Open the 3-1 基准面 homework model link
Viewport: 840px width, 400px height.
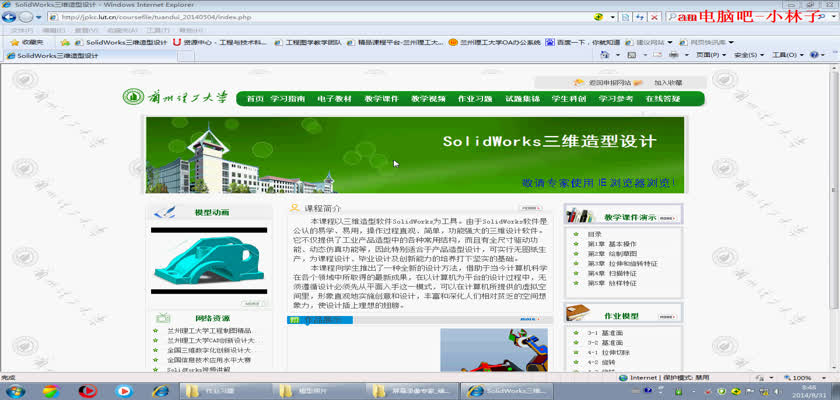pos(605,333)
